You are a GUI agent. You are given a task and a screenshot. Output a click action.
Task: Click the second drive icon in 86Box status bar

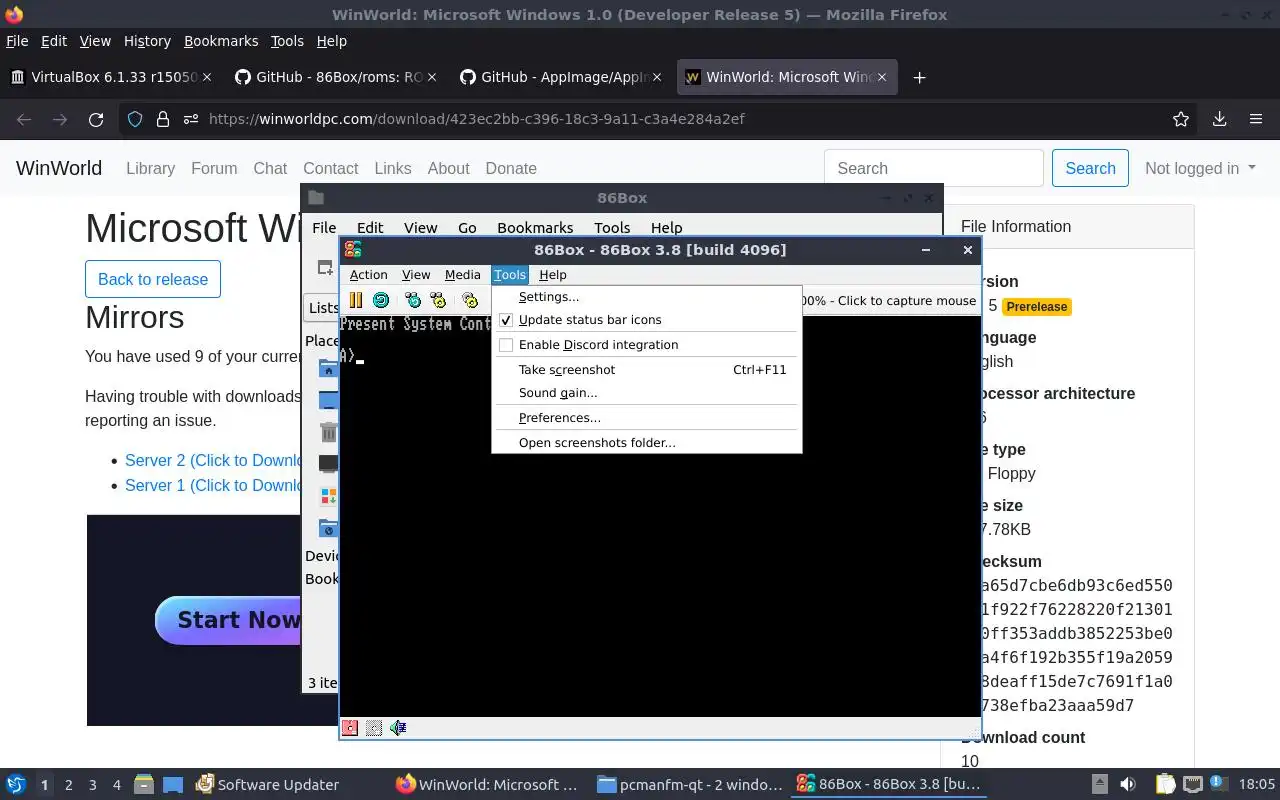click(x=374, y=728)
